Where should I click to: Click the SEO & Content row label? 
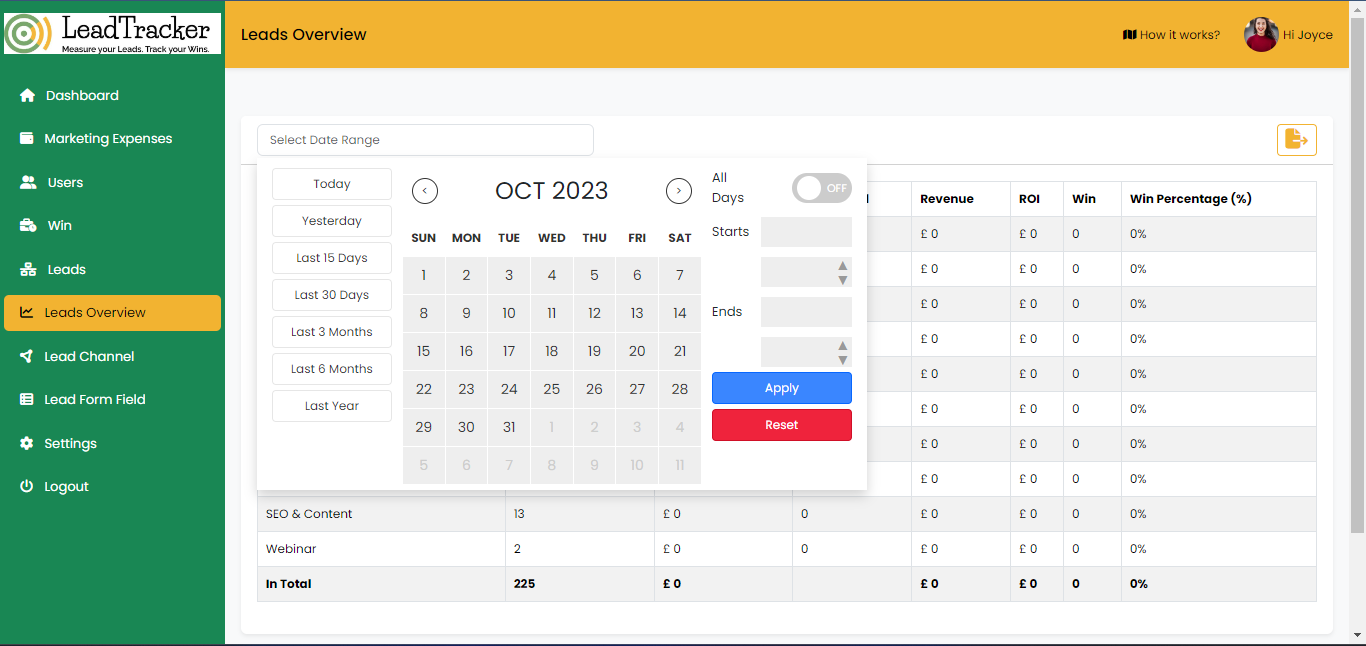tap(309, 514)
